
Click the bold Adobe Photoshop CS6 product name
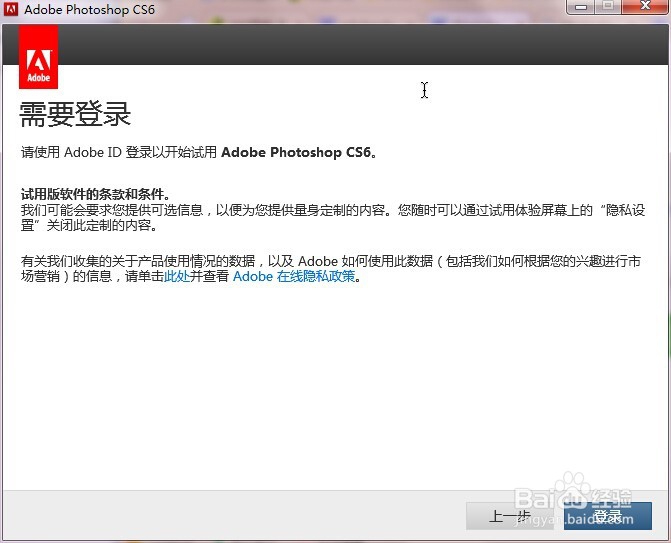click(x=296, y=152)
